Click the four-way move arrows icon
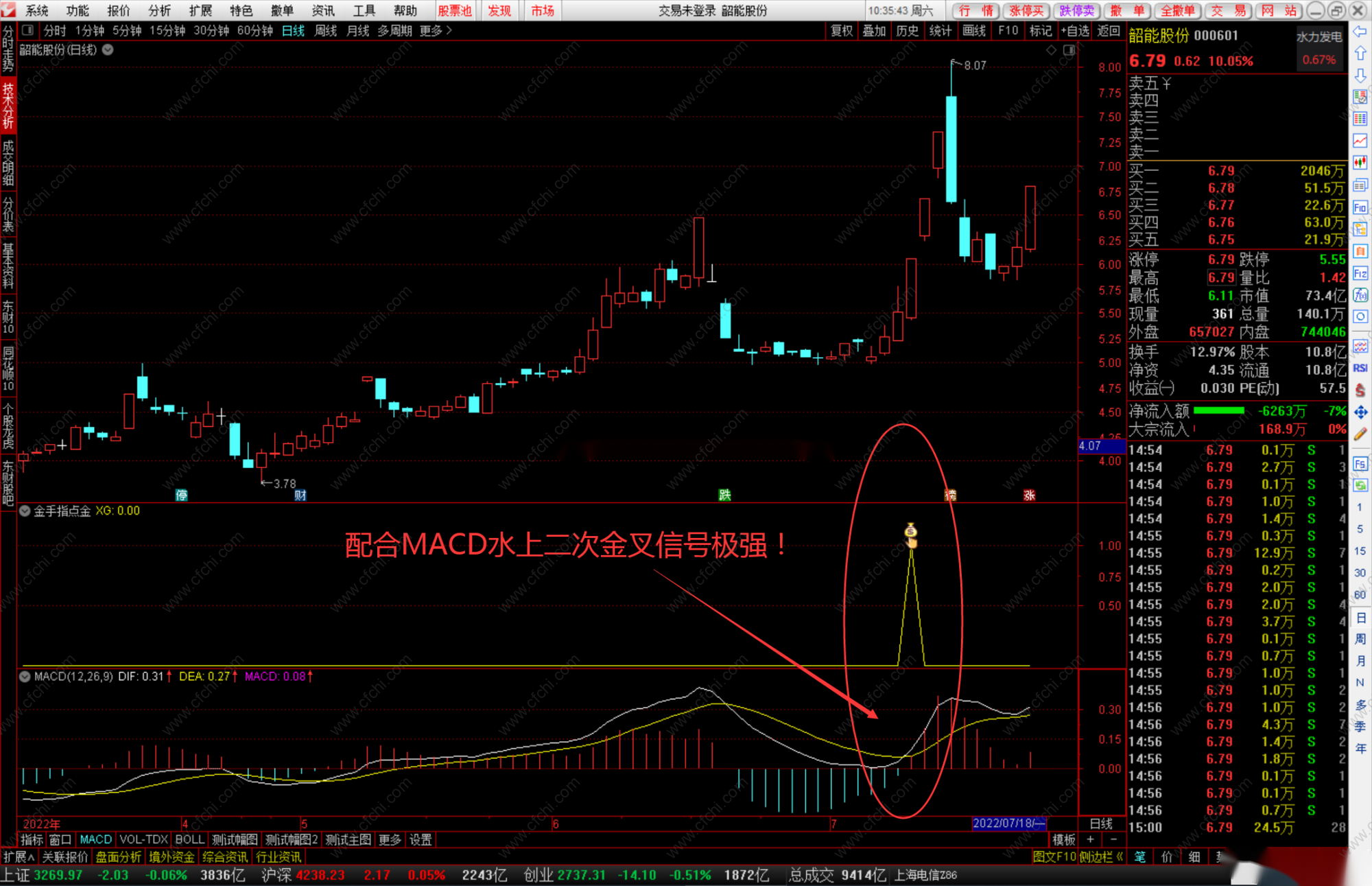Screen dimensions: 1372x886 click(1360, 412)
